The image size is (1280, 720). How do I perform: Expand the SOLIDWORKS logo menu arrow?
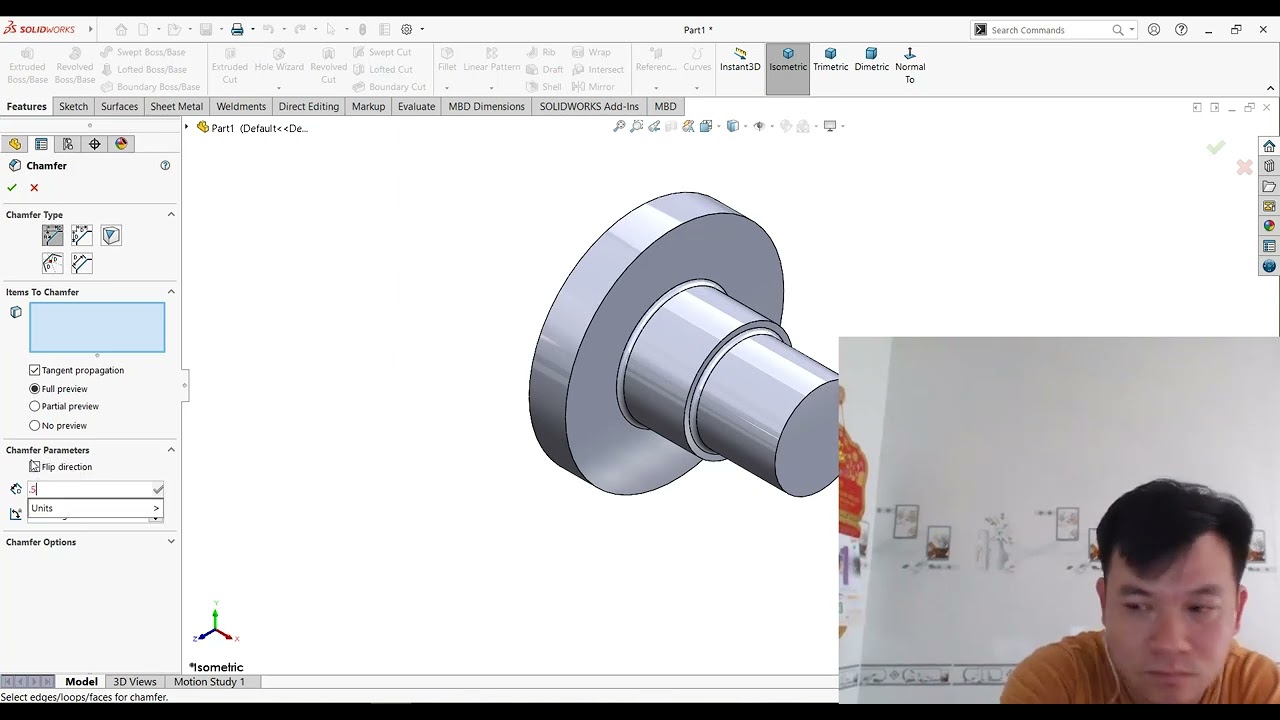[89, 30]
